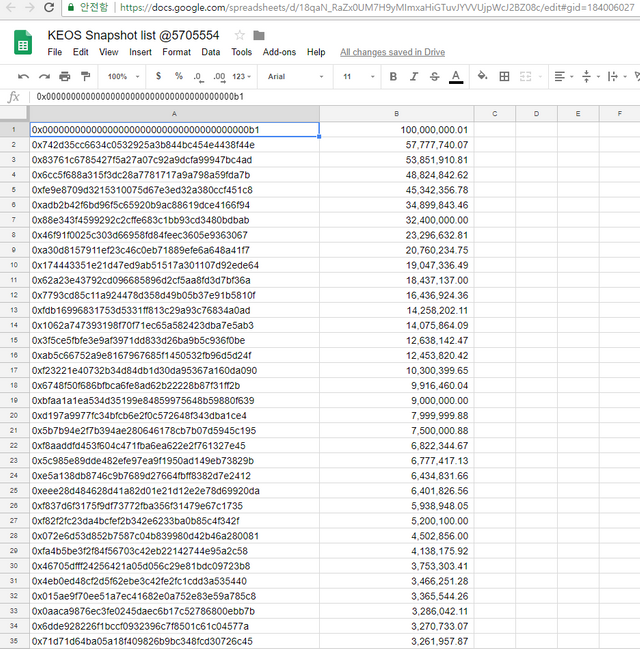Select column A header
The width and height of the screenshot is (640, 649).
coord(174,113)
